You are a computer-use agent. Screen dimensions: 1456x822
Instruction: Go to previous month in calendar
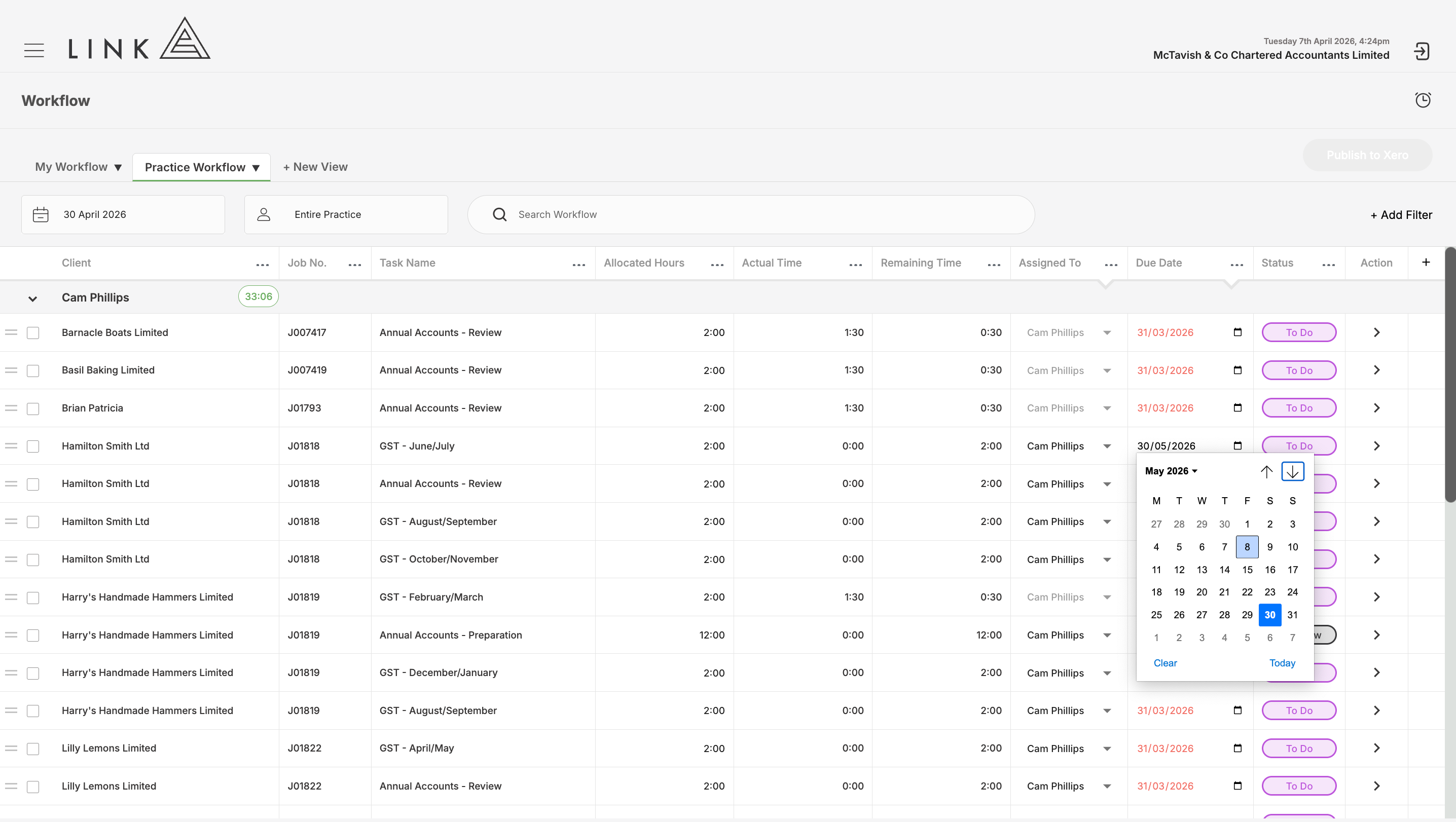point(1267,471)
